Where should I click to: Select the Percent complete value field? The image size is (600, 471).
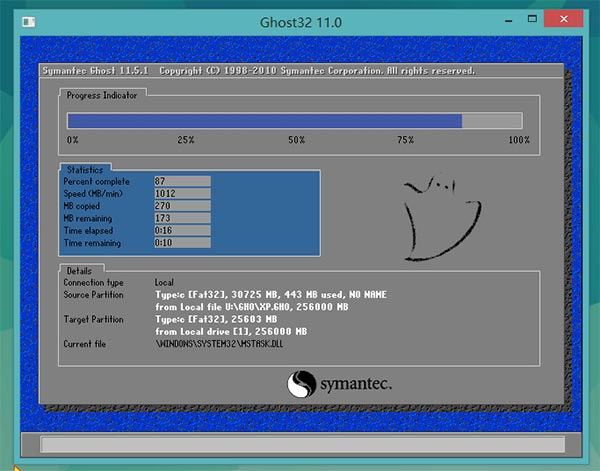pyautogui.click(x=182, y=181)
